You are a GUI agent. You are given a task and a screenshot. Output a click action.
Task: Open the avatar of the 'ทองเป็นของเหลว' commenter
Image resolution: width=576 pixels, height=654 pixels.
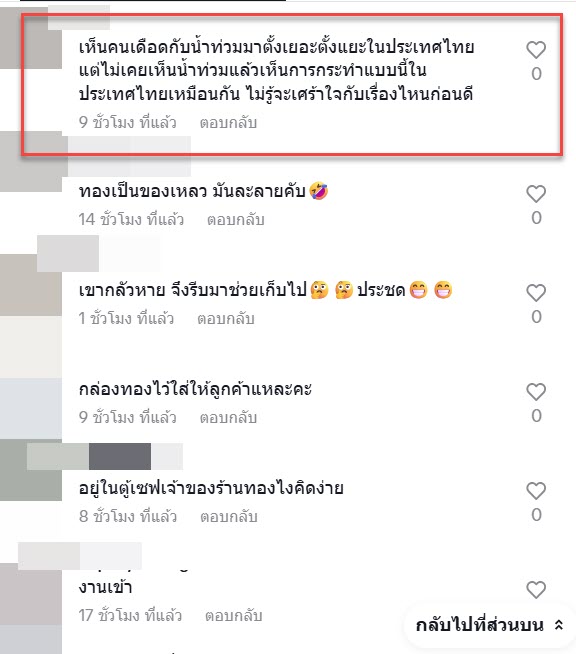tap(31, 161)
